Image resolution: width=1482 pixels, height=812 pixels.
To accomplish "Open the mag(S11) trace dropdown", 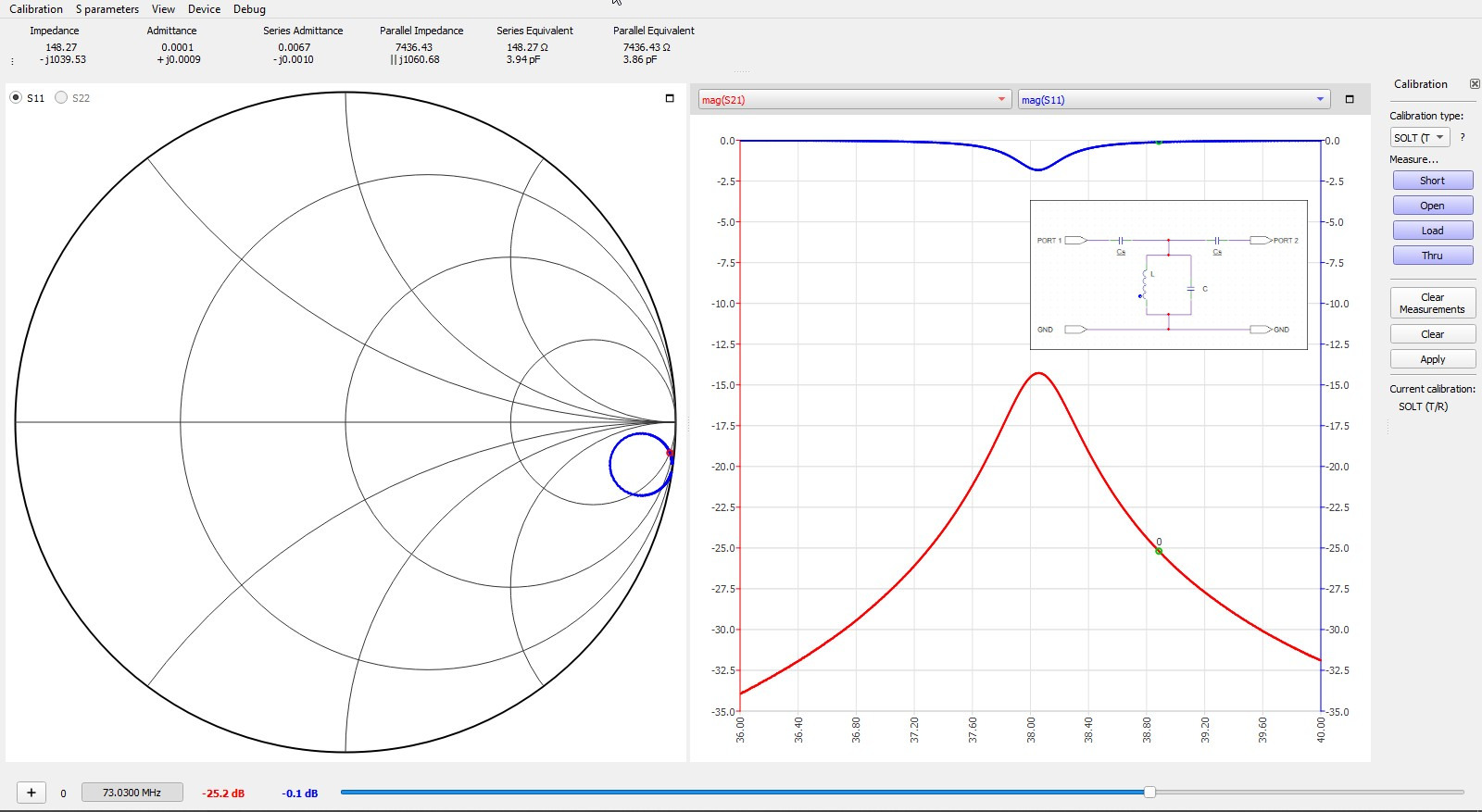I will (1174, 100).
